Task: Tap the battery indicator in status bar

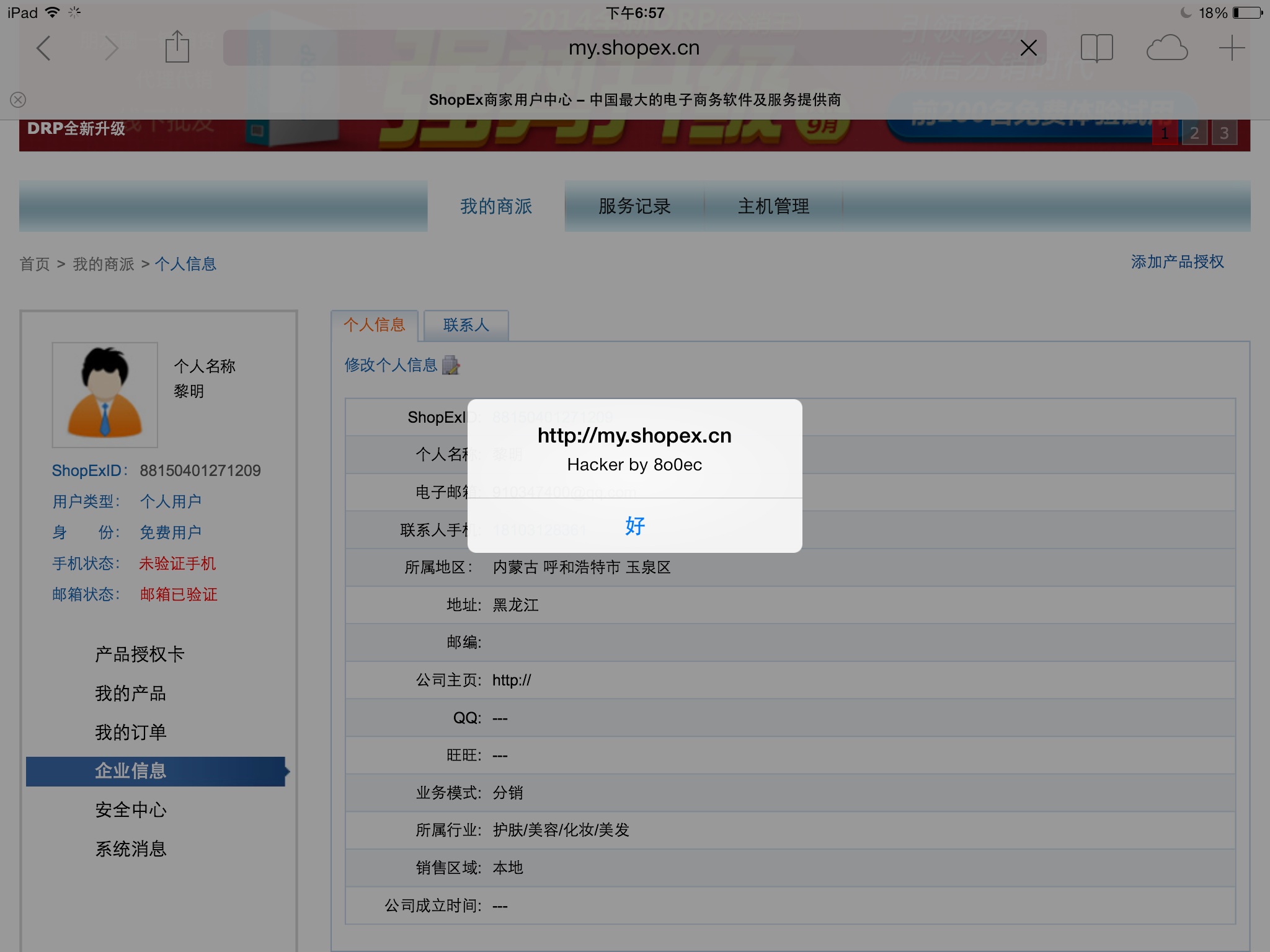Action: click(x=1248, y=12)
